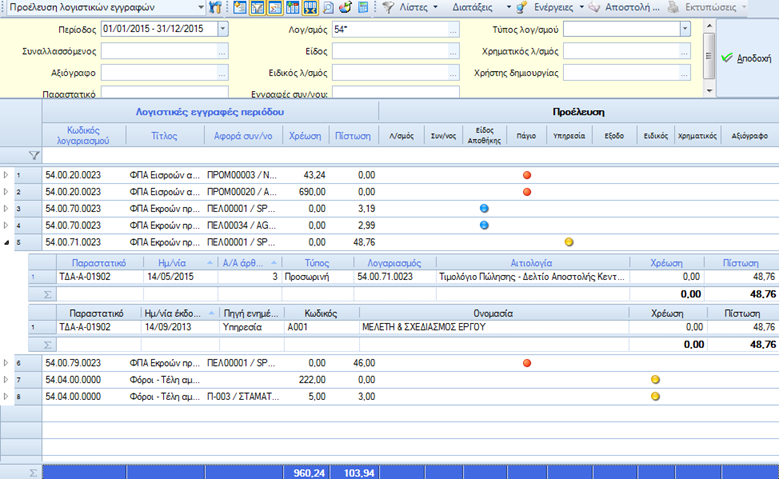Click blue Είδος Αποθήκης marker on row 3
This screenshot has width=779, height=479.
tap(484, 209)
